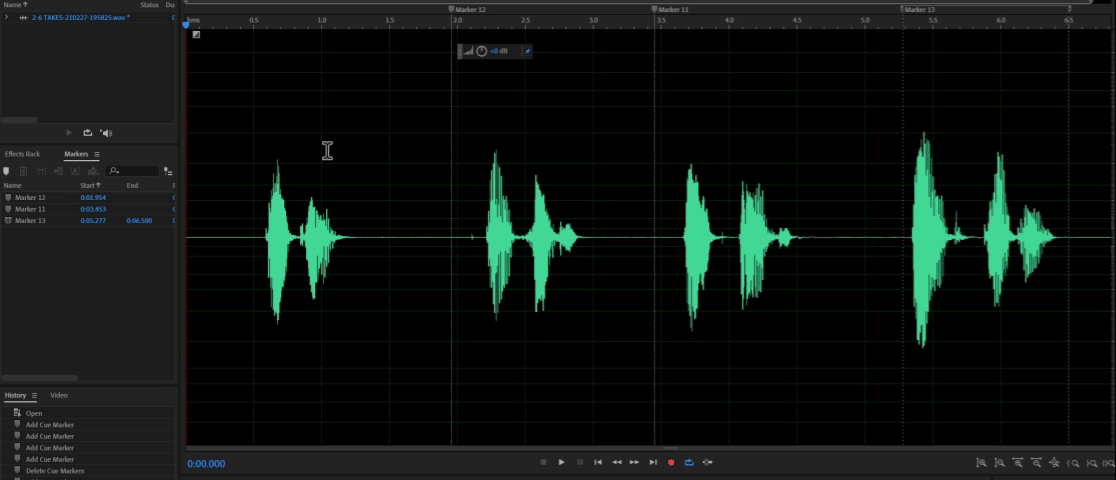
Task: Click the HUD volume knob
Action: (x=482, y=51)
